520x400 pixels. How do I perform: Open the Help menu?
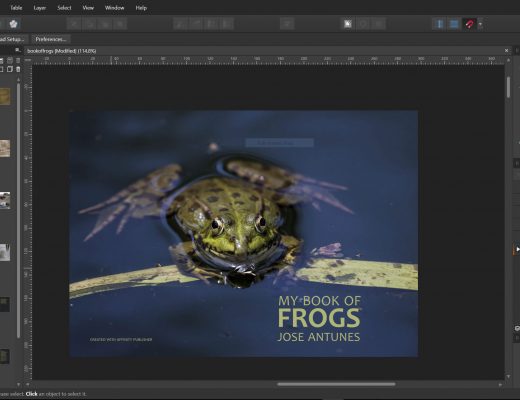(x=141, y=8)
